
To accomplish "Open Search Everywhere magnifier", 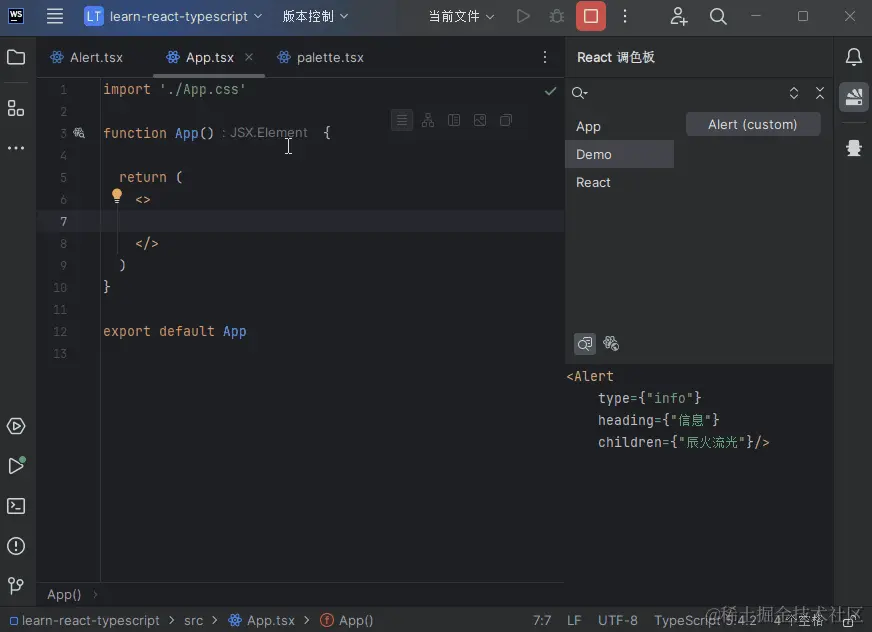I will 718,16.
